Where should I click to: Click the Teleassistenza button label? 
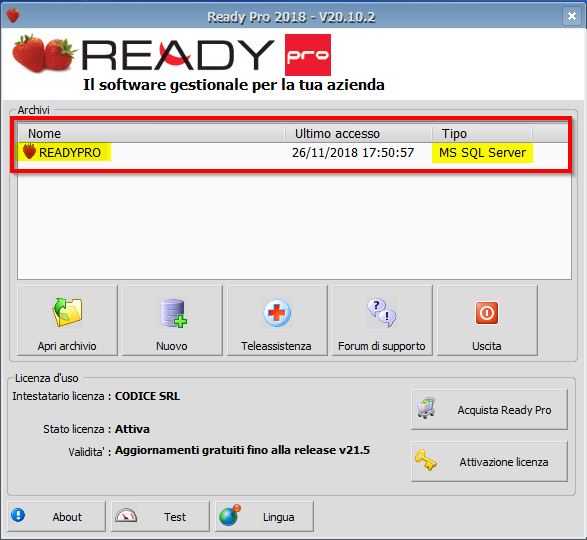click(x=276, y=346)
